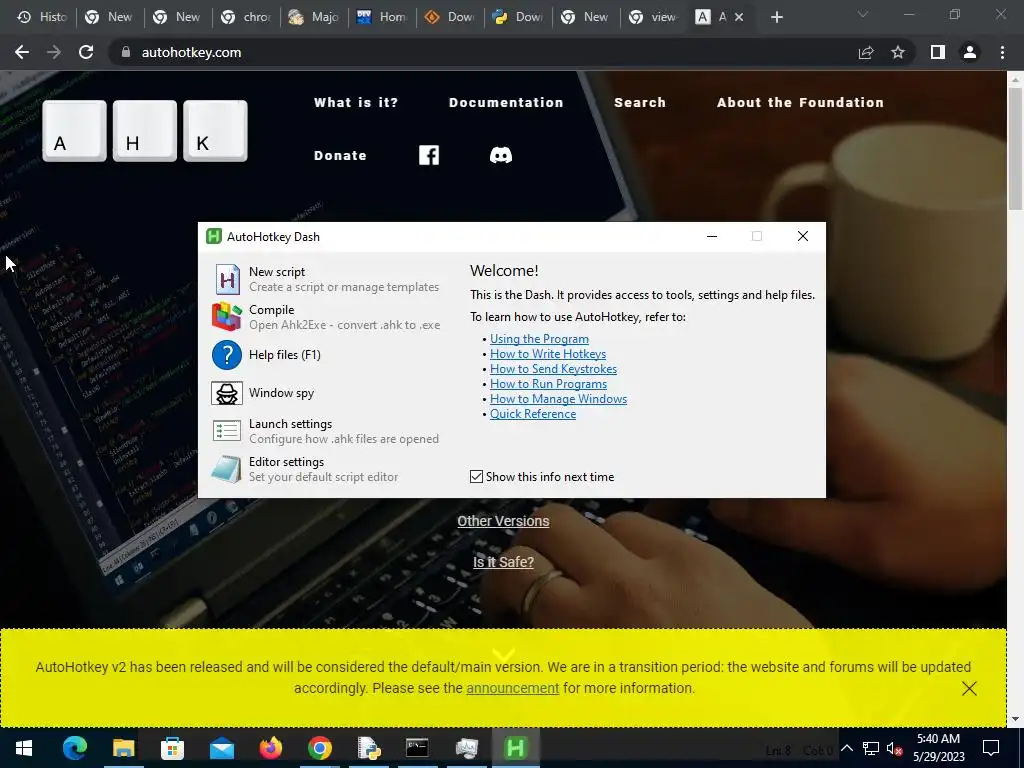Screen dimensions: 1024x768
Task: Open Quick Reference link
Action: coord(533,414)
